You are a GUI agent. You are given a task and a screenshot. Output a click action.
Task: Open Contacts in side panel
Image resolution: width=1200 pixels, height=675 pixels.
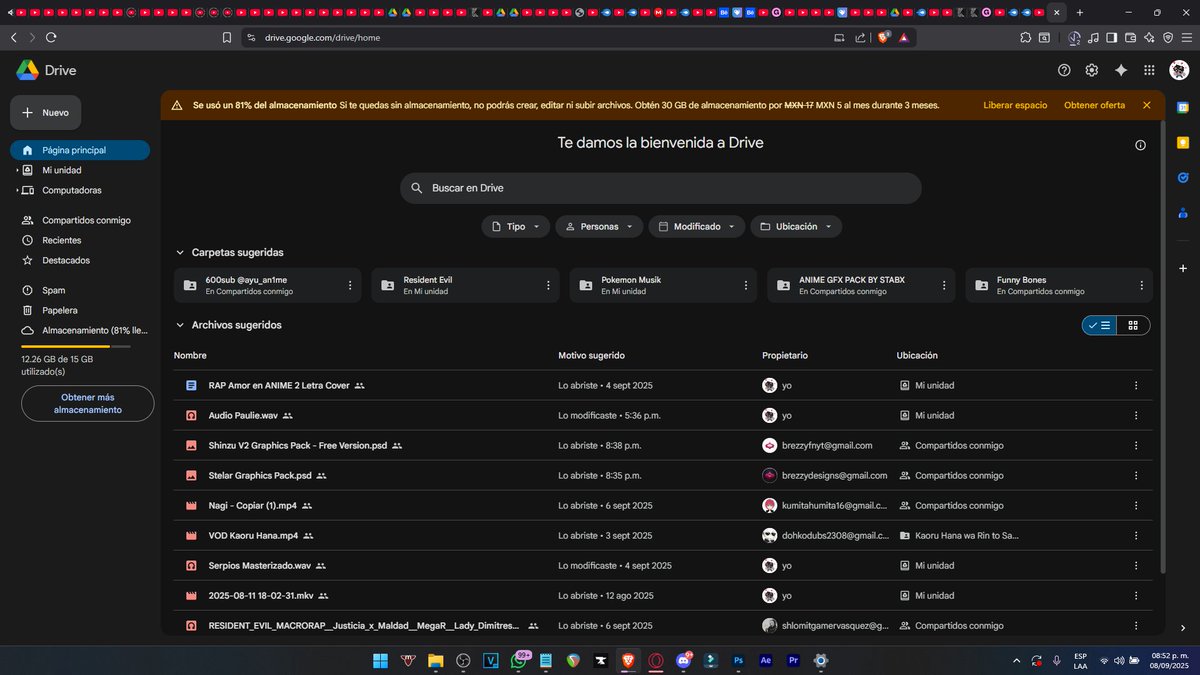(x=1183, y=213)
